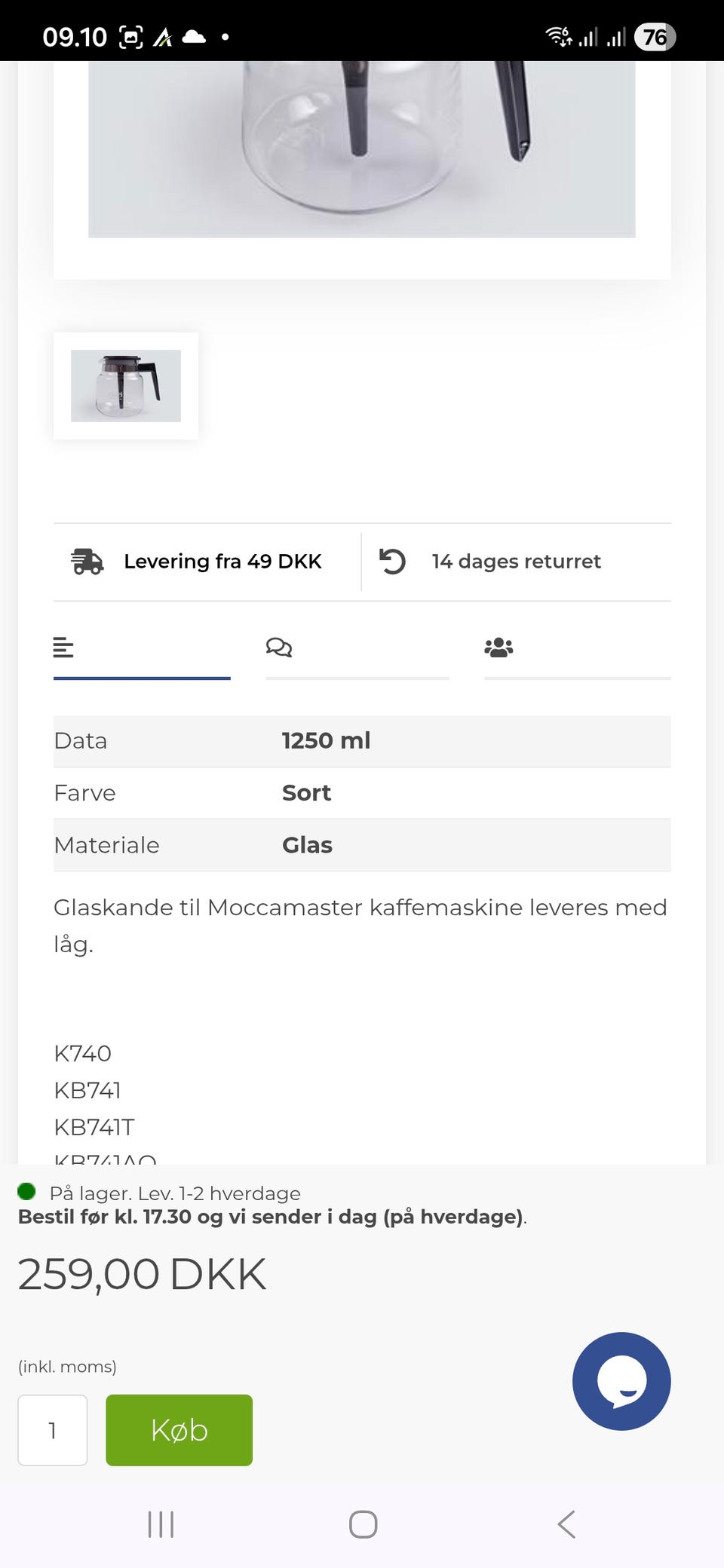Tap the 259,00 DKK price
Screen dimensions: 724x1568
[142, 1275]
